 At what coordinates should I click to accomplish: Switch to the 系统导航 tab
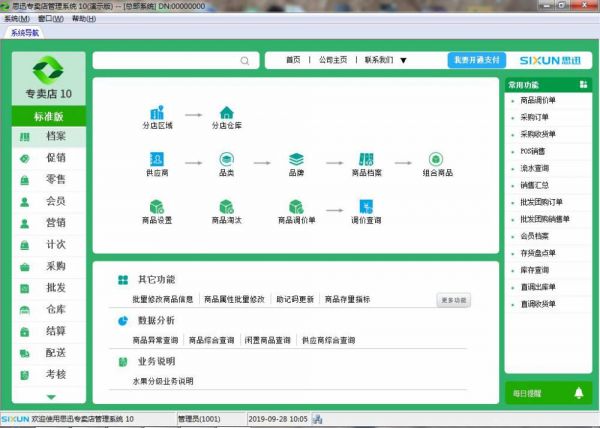(25, 33)
